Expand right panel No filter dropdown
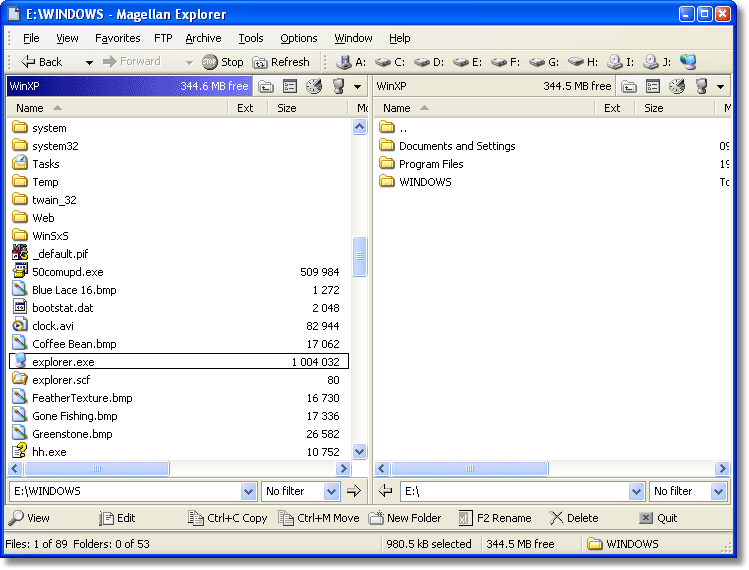This screenshot has width=749, height=570. coord(717,491)
